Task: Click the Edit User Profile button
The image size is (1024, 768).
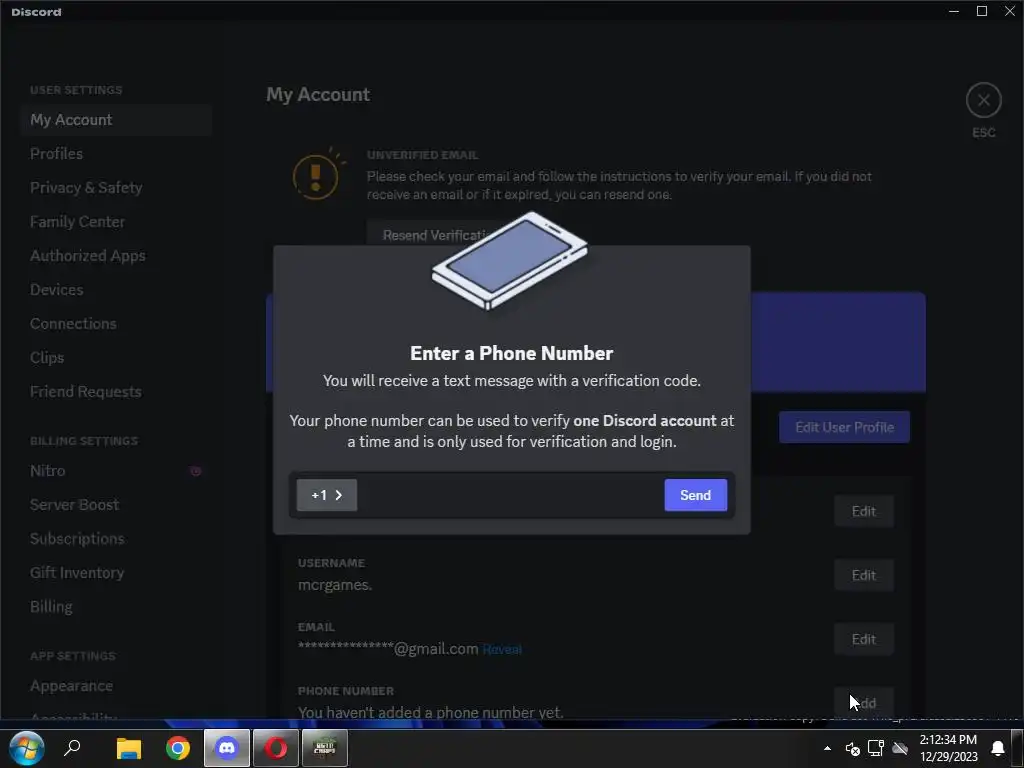Action: 844,427
